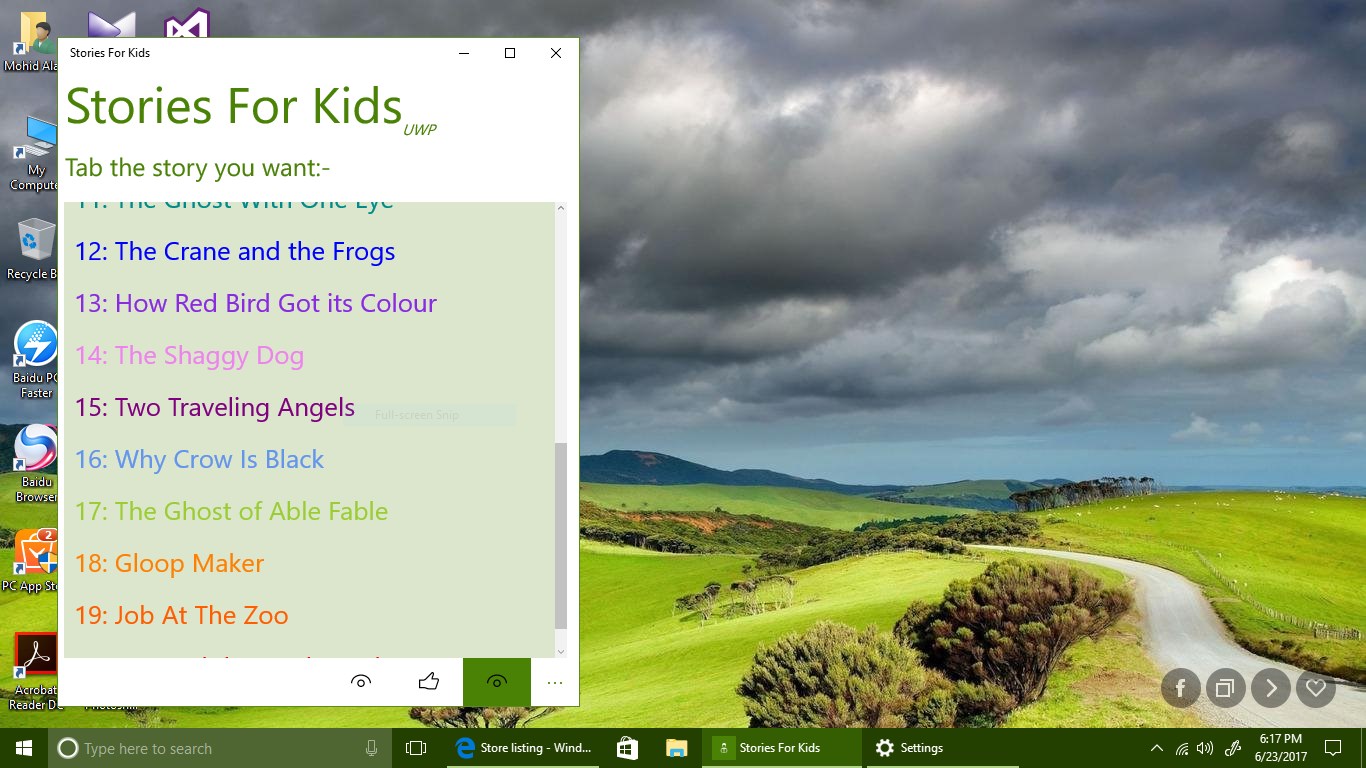Click the green highlighted eye button
This screenshot has height=768, width=1366.
click(x=497, y=682)
